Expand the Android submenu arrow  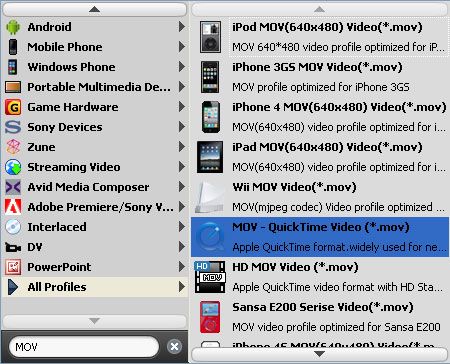pyautogui.click(x=182, y=27)
